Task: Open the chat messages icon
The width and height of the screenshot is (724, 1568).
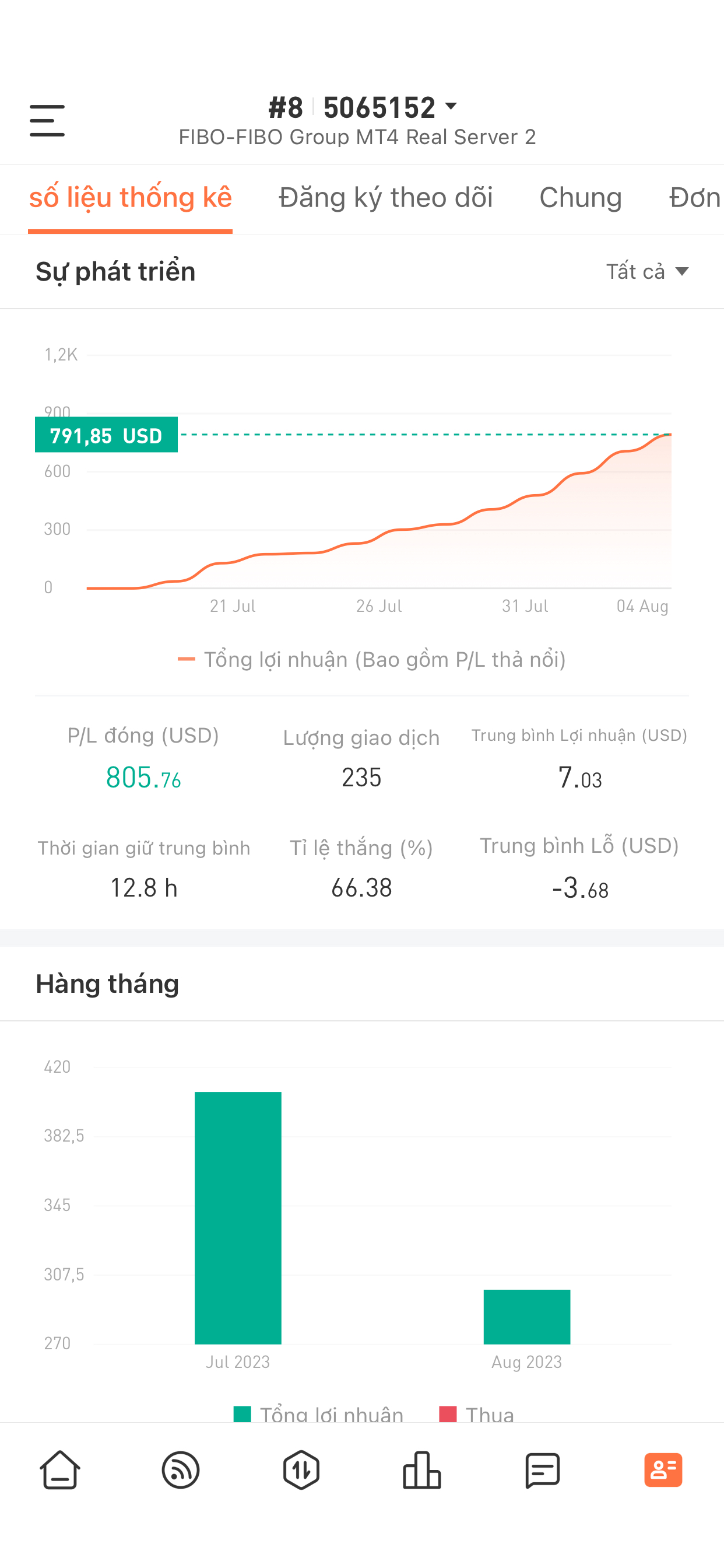Action: coord(542,1470)
